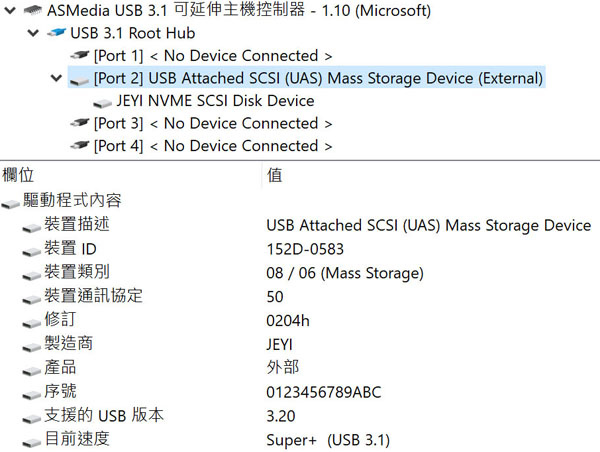Click the 驅動程式內容 section drive icon

[10, 204]
